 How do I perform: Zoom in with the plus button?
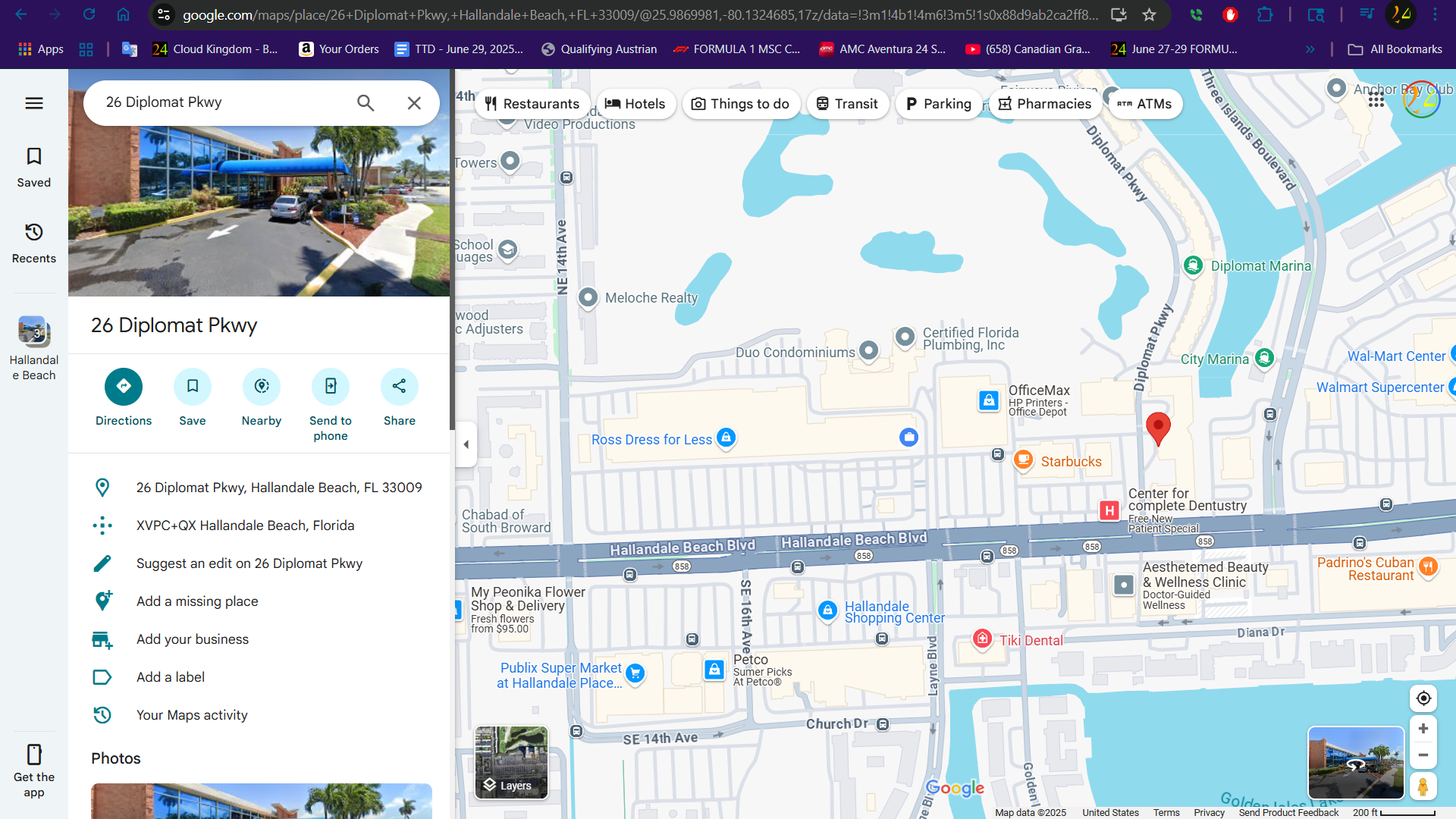[x=1423, y=729]
